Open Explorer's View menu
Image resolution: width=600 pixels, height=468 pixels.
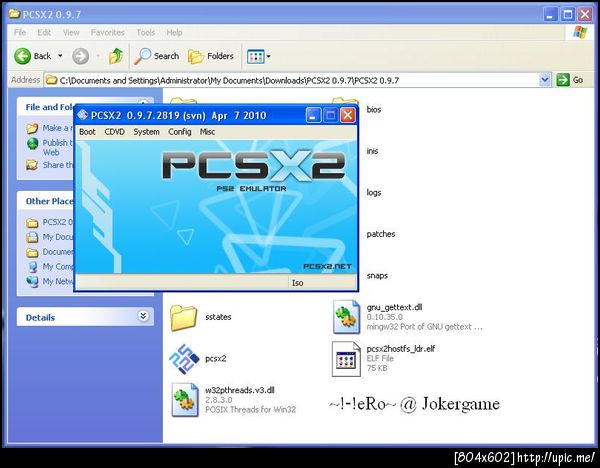(71, 33)
